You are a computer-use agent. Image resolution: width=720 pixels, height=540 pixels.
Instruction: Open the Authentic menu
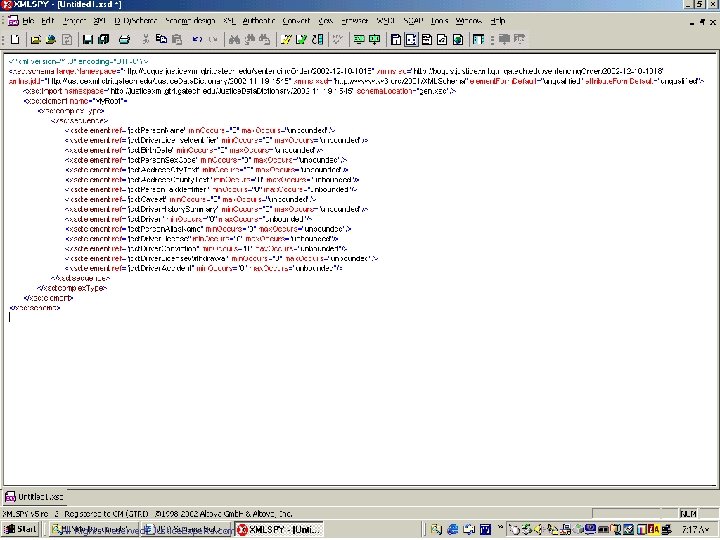tap(259, 21)
